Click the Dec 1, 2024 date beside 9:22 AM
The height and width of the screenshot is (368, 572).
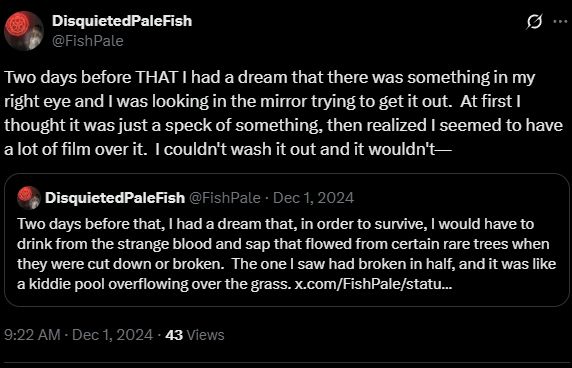[113, 335]
